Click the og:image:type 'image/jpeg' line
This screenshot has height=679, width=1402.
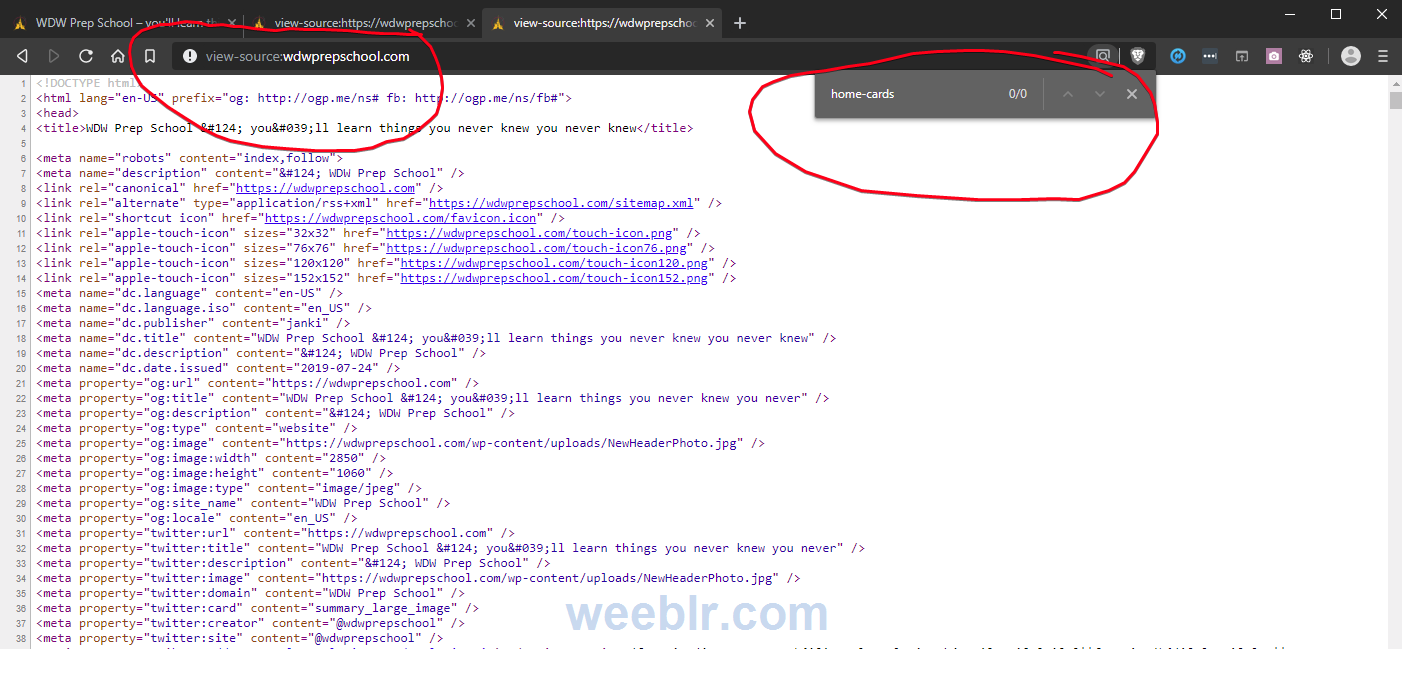point(229,488)
